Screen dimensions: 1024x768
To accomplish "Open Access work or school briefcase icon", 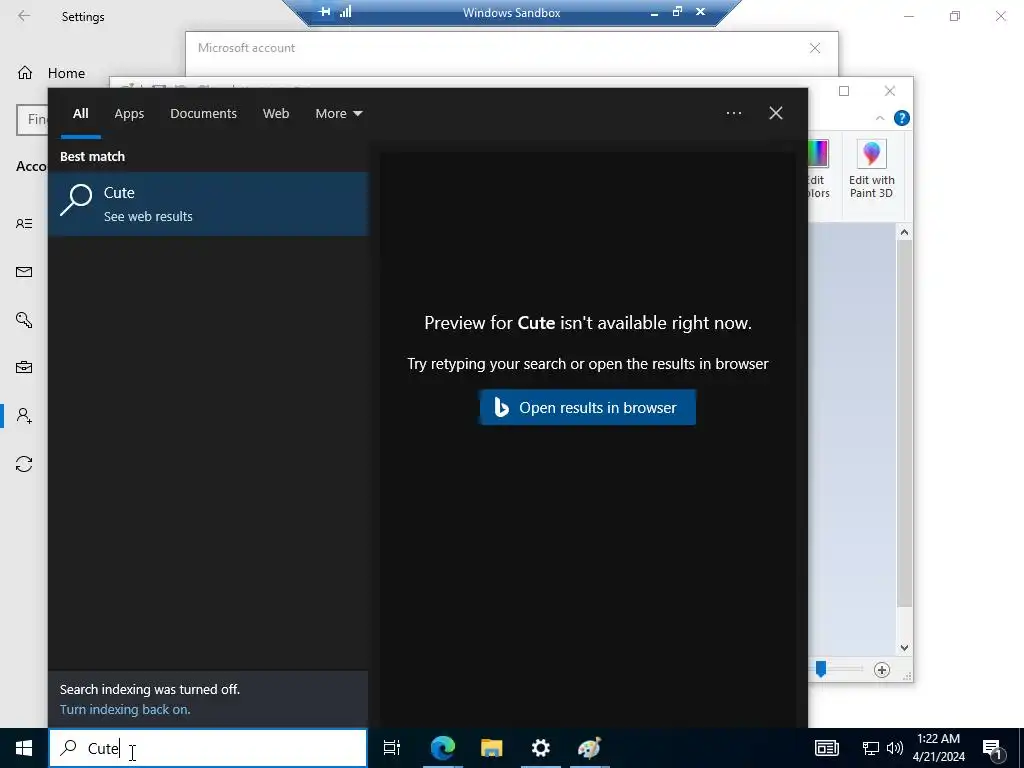I will click(x=24, y=368).
